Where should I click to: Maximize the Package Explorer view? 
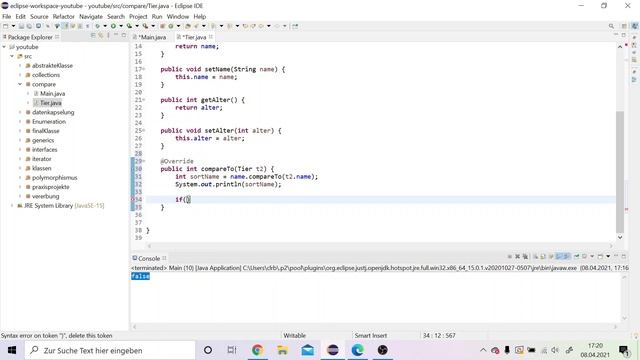(x=124, y=36)
